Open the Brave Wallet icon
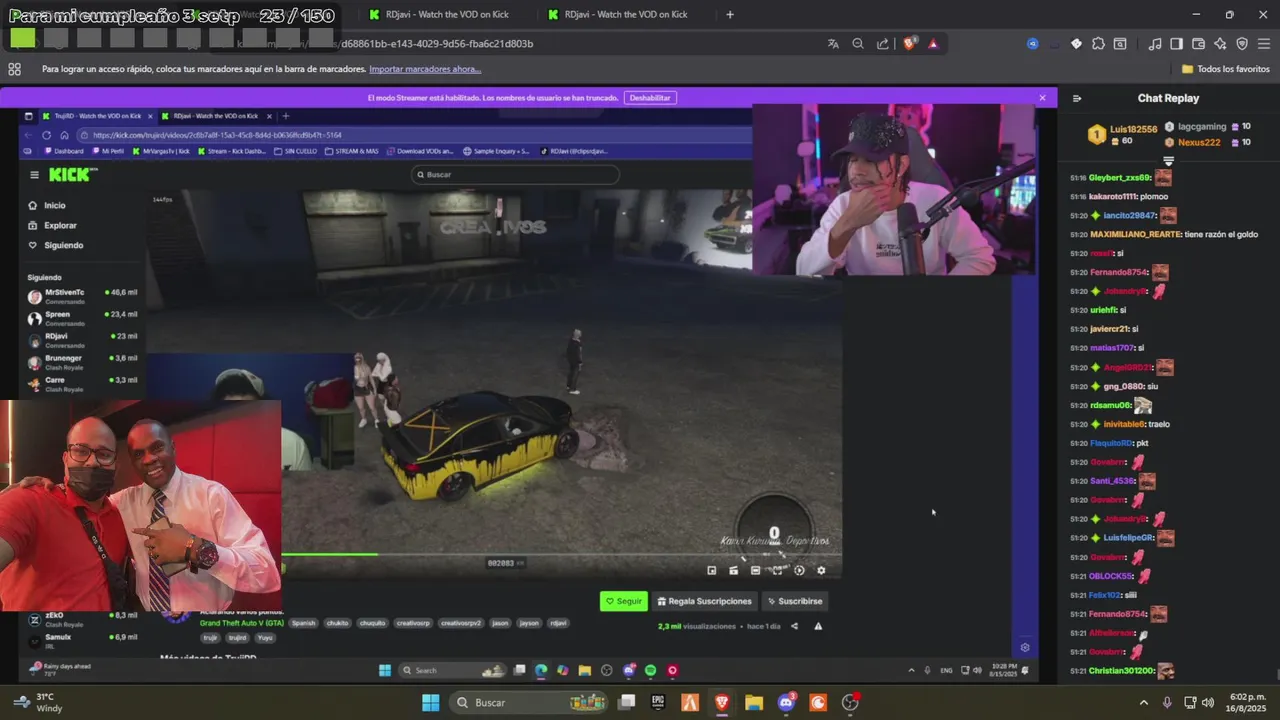Image resolution: width=1280 pixels, height=720 pixels. click(1198, 44)
